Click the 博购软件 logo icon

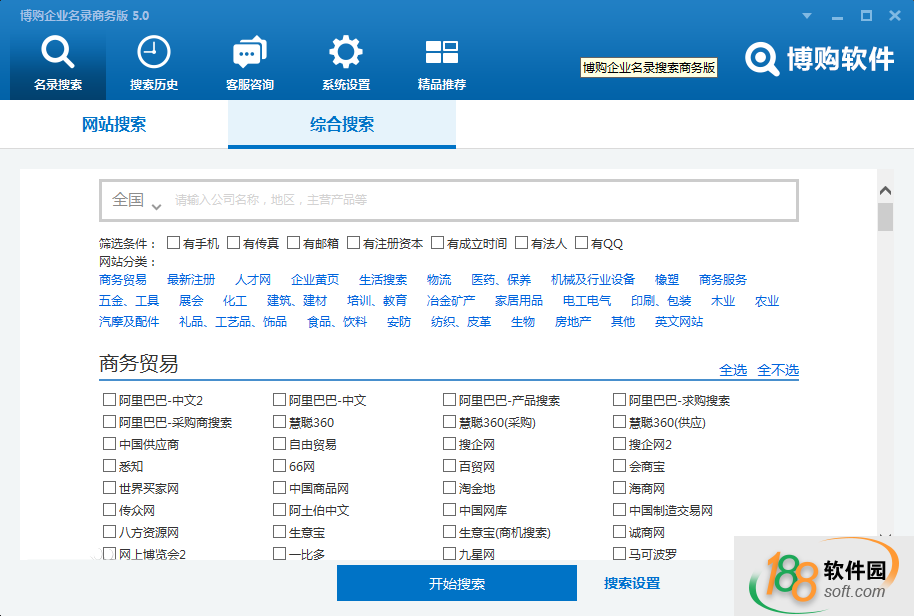pyautogui.click(x=764, y=59)
